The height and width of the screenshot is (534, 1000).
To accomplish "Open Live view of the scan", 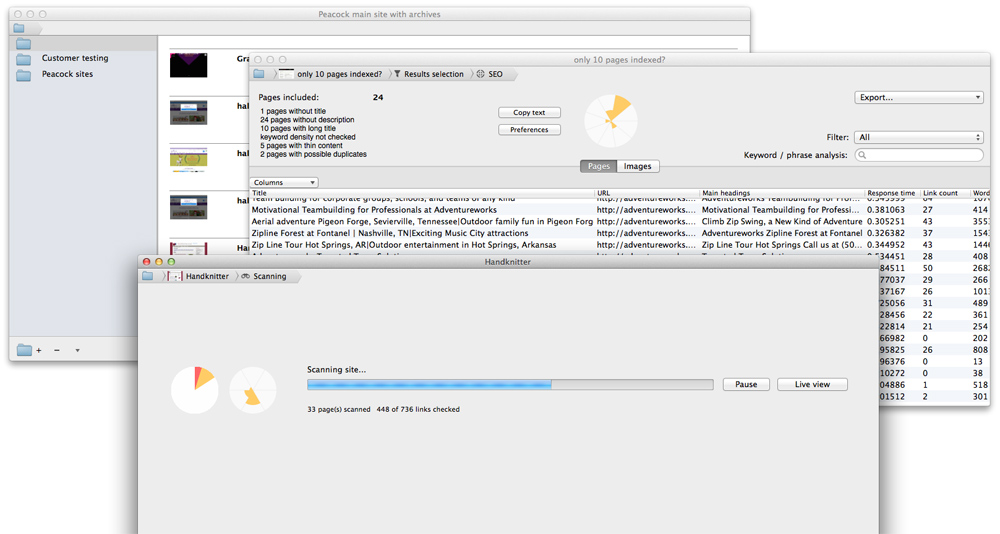I will [812, 384].
